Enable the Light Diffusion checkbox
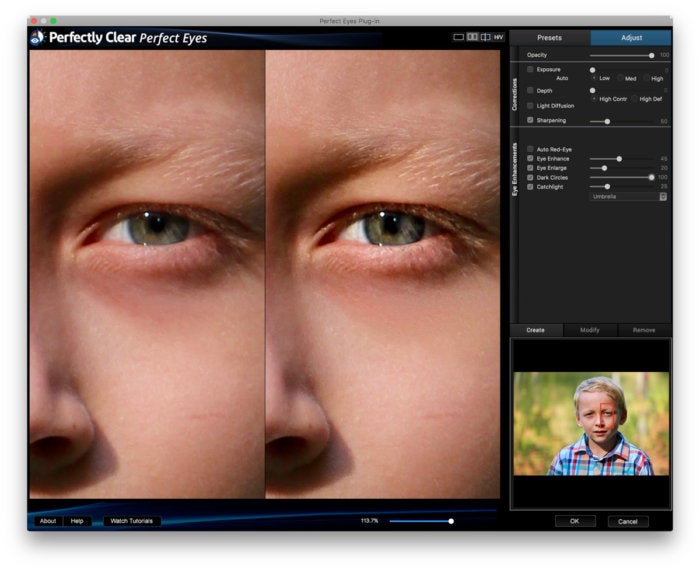 tap(530, 106)
